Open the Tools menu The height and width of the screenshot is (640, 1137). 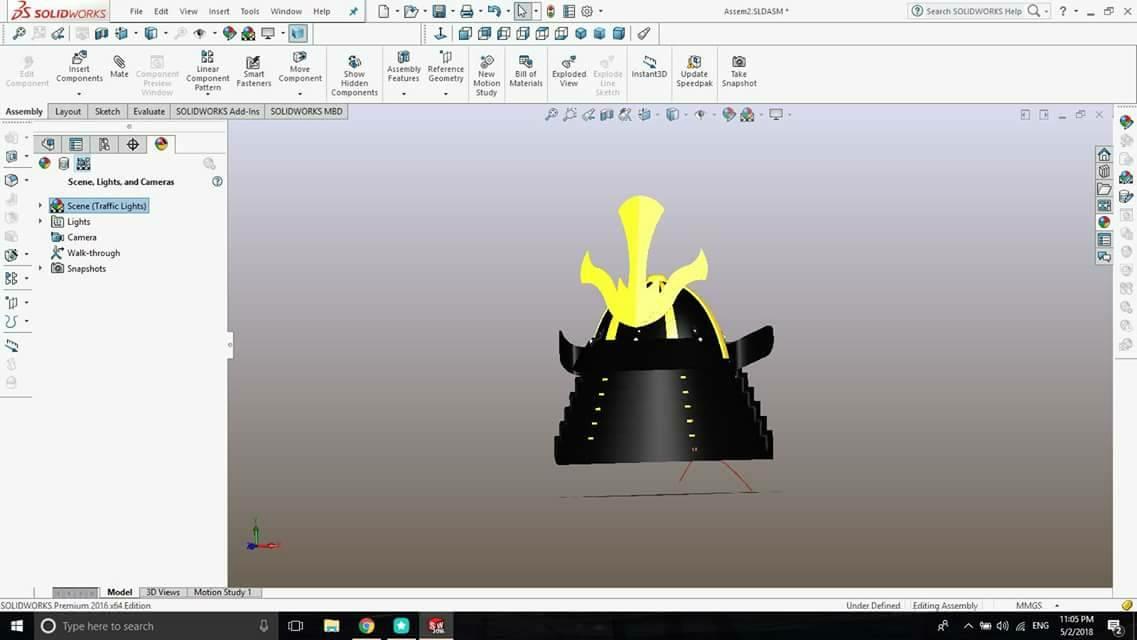(x=250, y=12)
